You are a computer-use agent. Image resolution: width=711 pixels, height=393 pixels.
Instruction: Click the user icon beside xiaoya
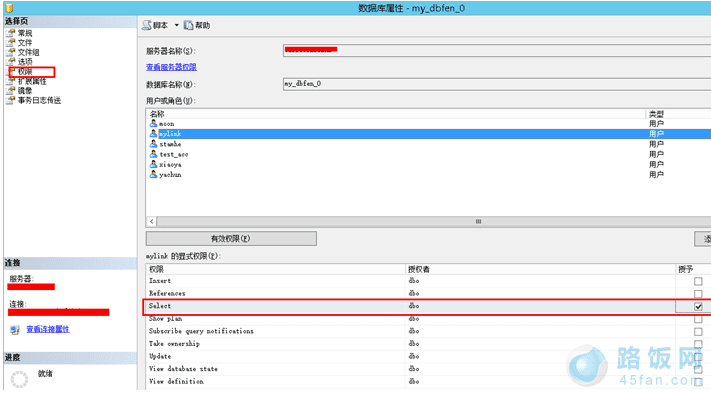pos(153,164)
